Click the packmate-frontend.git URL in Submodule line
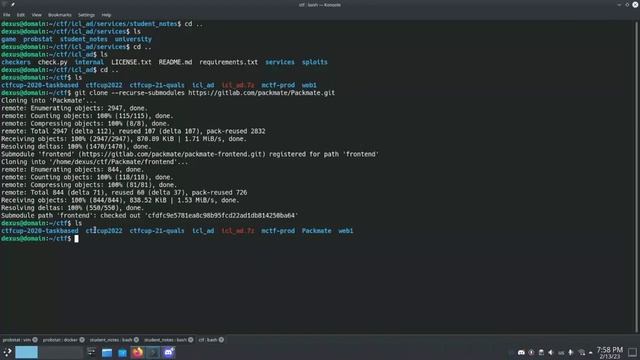640x360 pixels. (172, 154)
